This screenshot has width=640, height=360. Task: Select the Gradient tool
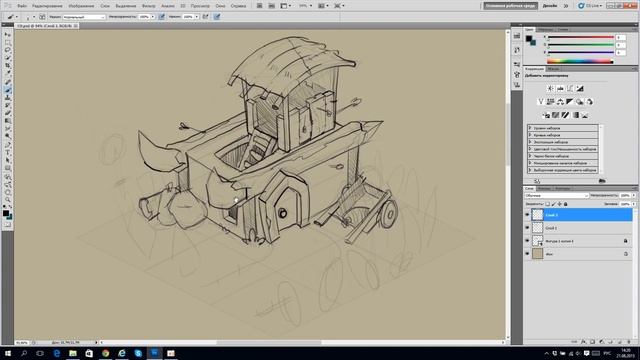pos(8,121)
